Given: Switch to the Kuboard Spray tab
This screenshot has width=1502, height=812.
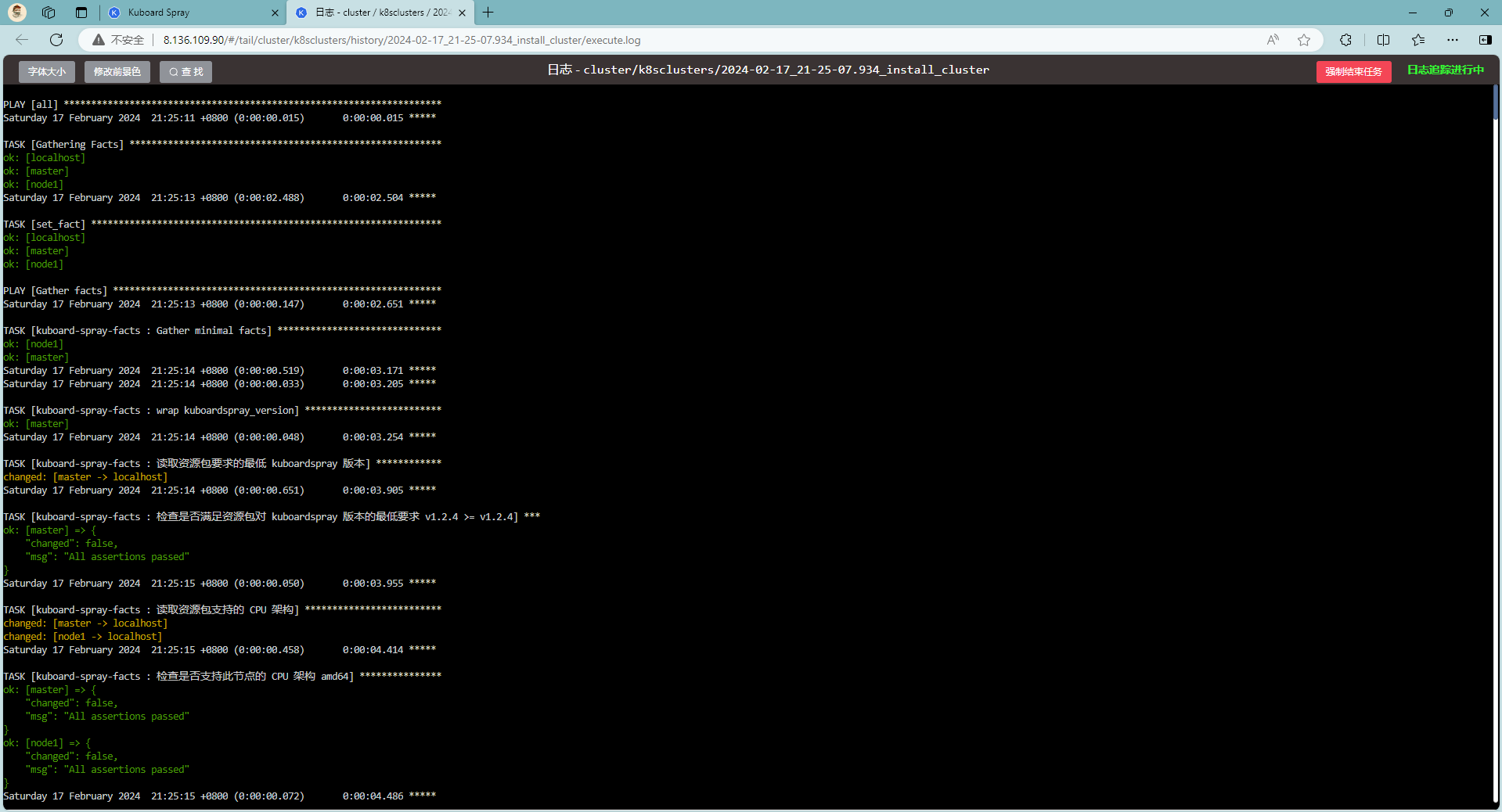Looking at the screenshot, I should click(x=188, y=13).
